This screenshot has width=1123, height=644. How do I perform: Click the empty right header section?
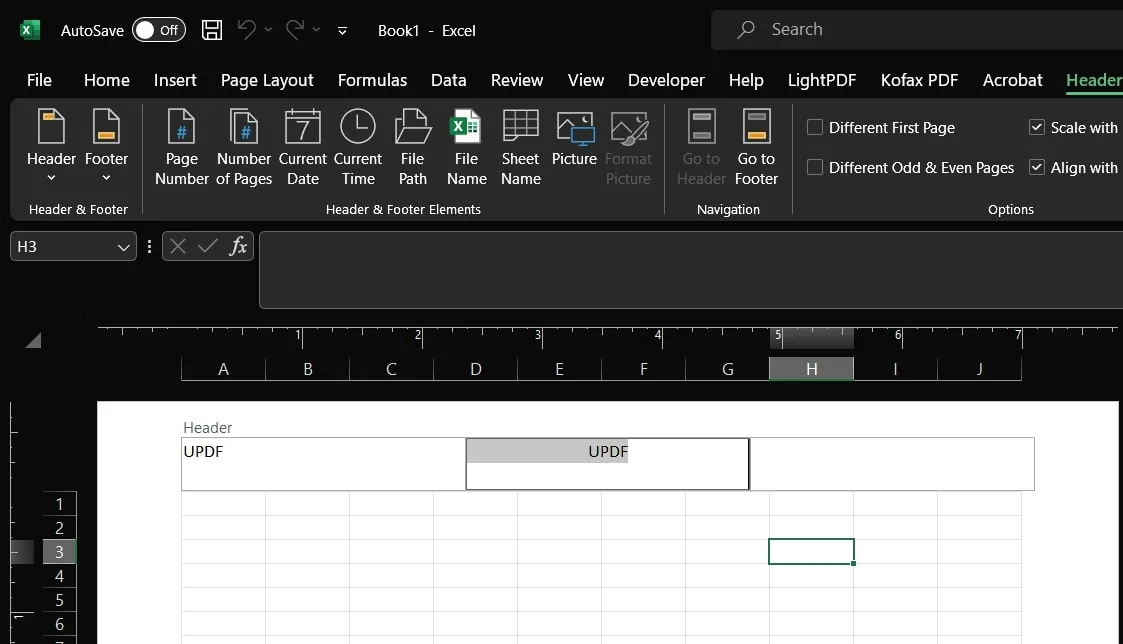[892, 464]
